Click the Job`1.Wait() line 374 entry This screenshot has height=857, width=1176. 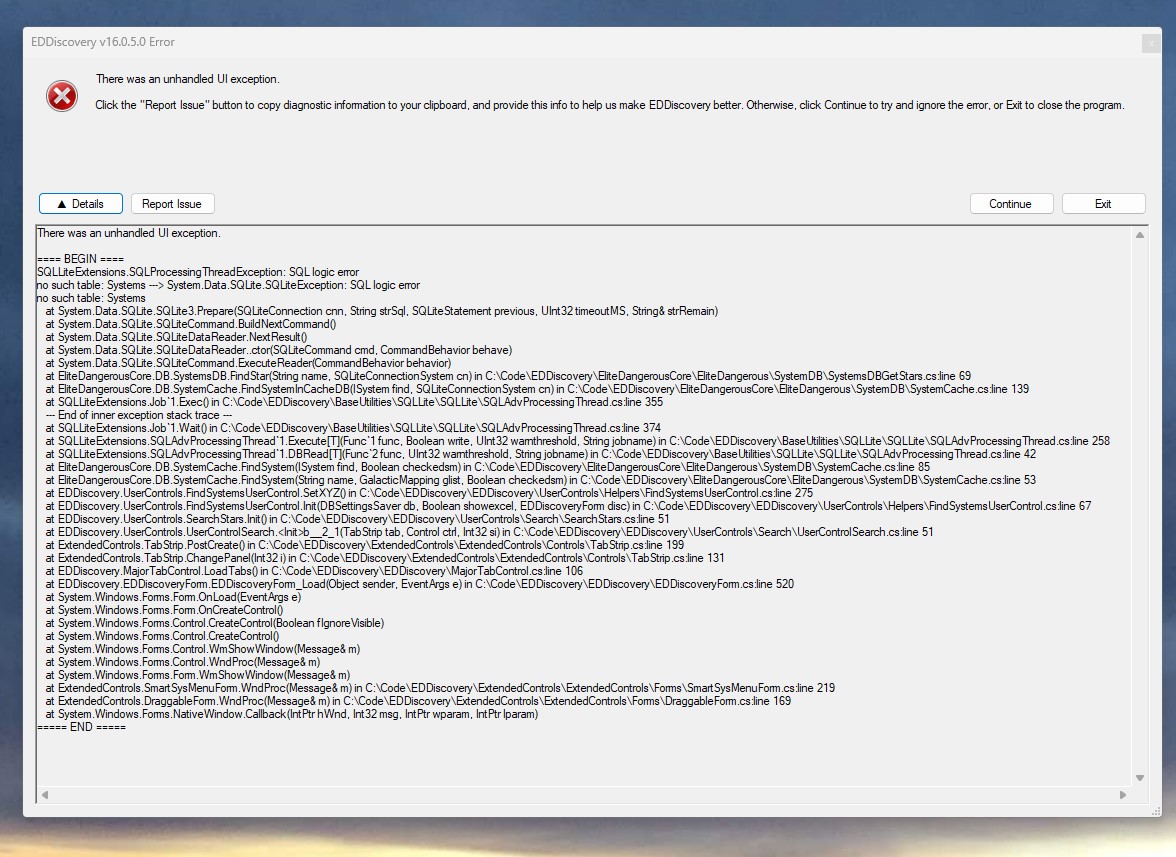click(x=353, y=428)
